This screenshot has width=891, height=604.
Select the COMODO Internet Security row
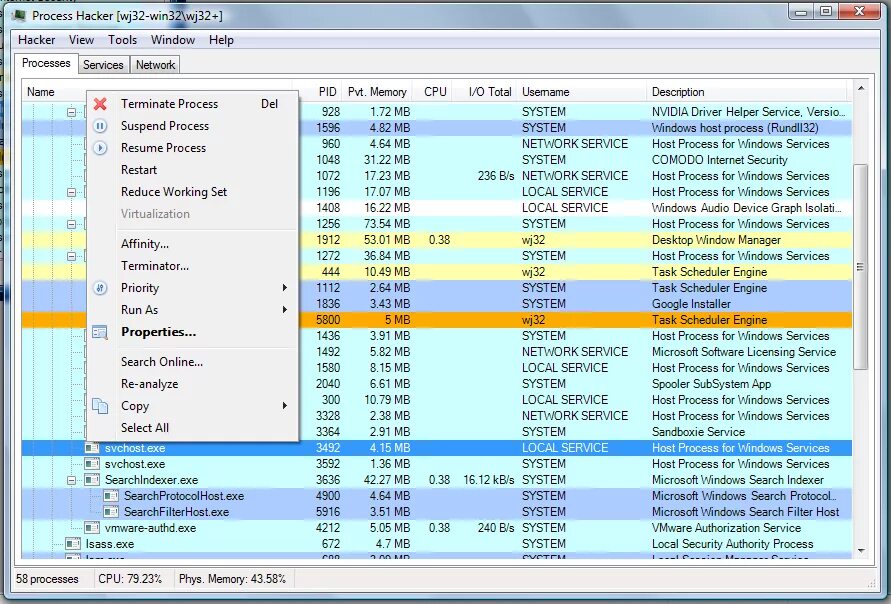[436, 160]
